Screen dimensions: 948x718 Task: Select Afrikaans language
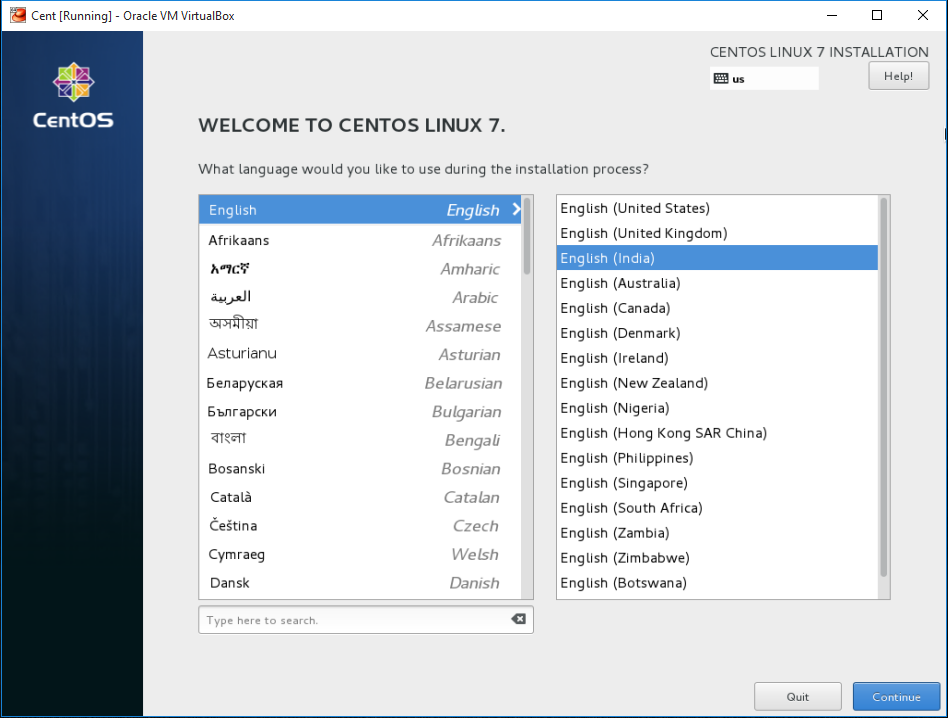point(360,240)
